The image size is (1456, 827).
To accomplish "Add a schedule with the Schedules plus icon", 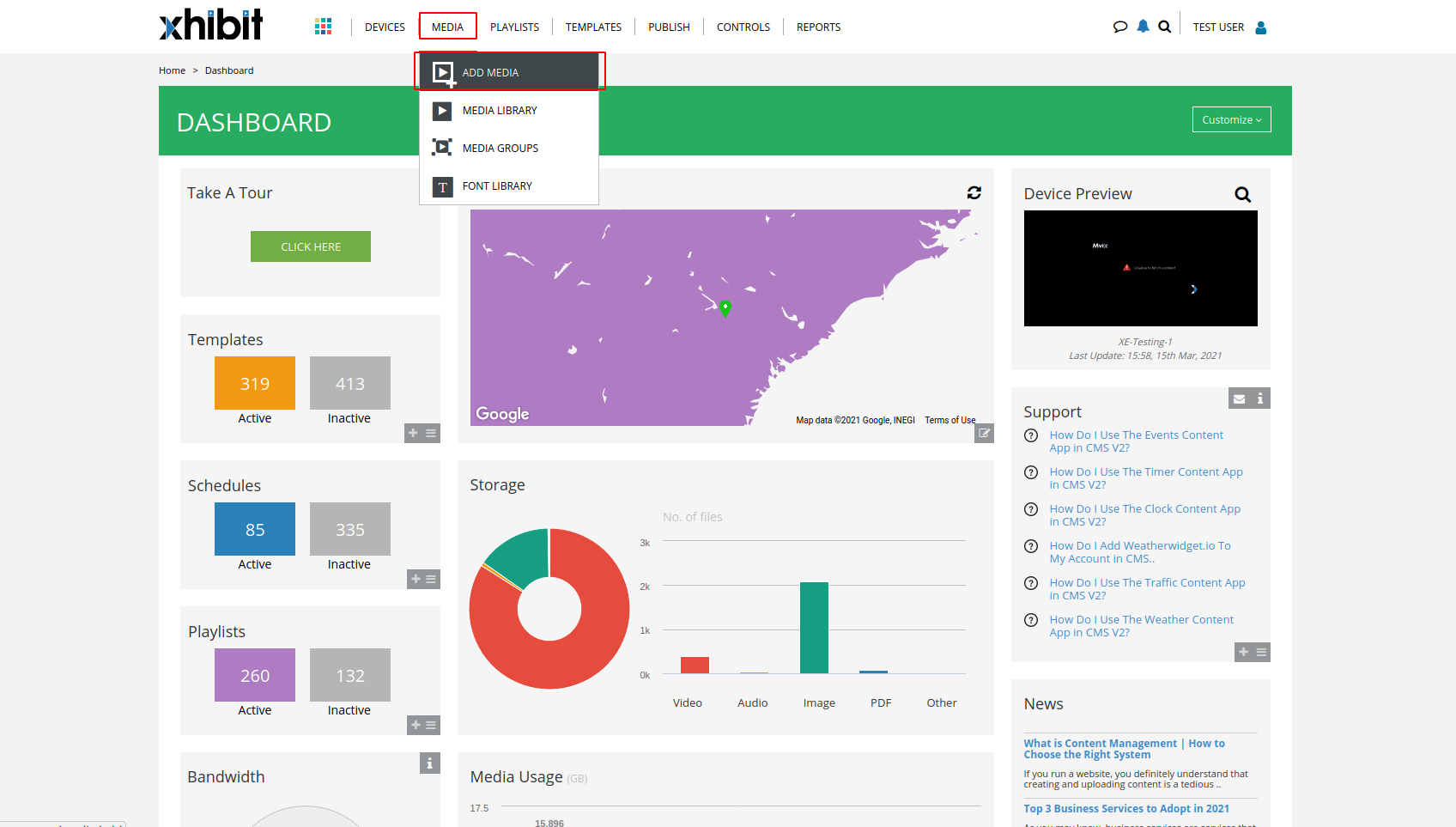I will 416,580.
